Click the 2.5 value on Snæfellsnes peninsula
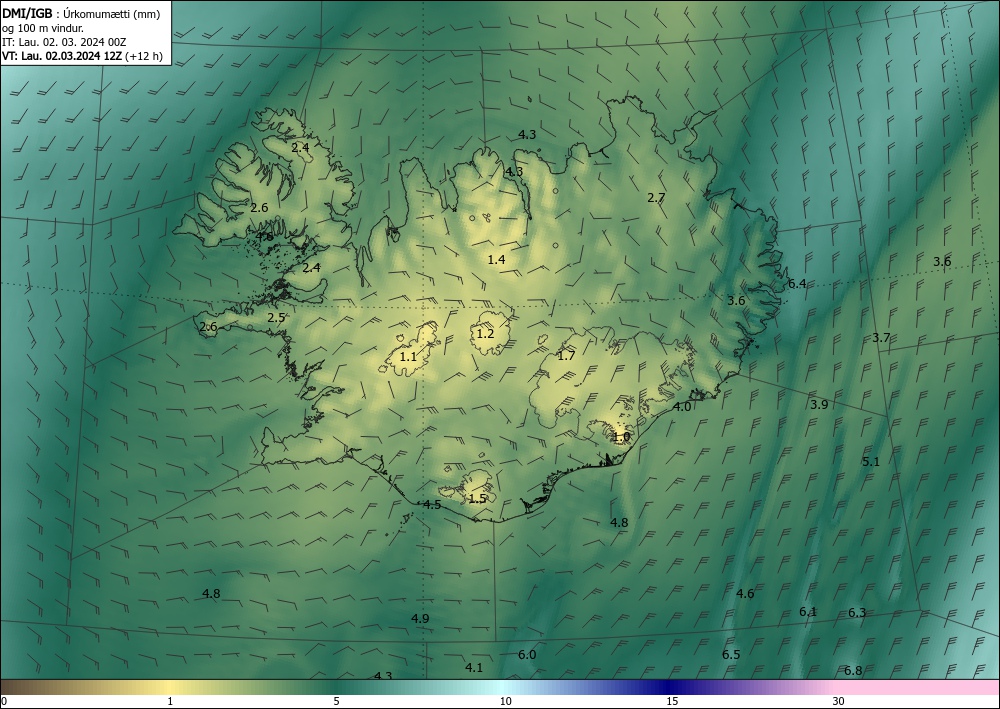Viewport: 1000px width, 709px height. 276,318
